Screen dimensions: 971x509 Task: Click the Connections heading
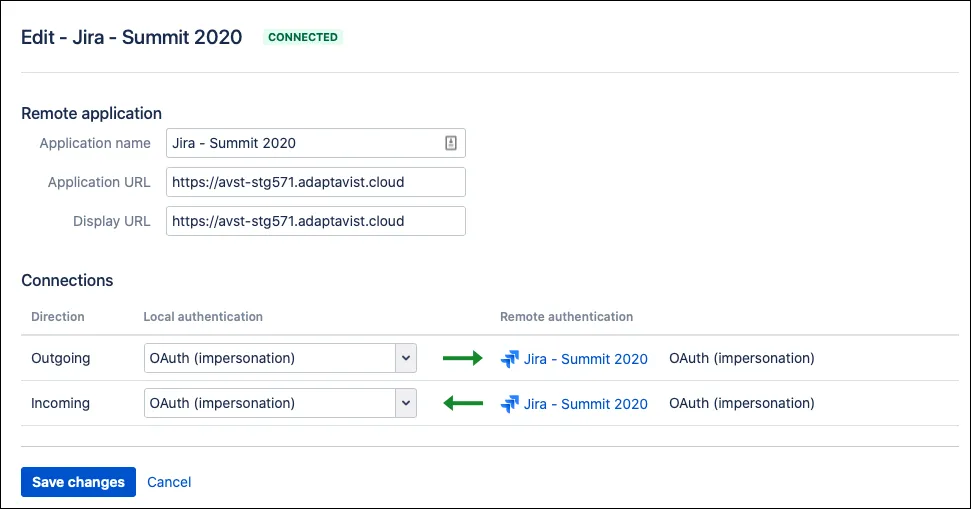click(67, 281)
